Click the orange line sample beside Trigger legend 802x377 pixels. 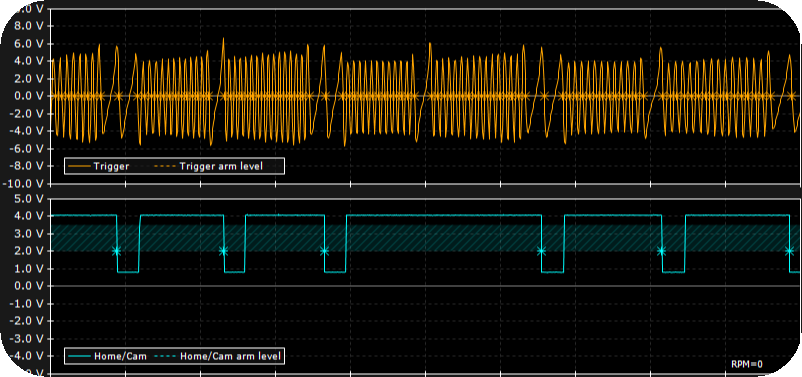(x=79, y=166)
